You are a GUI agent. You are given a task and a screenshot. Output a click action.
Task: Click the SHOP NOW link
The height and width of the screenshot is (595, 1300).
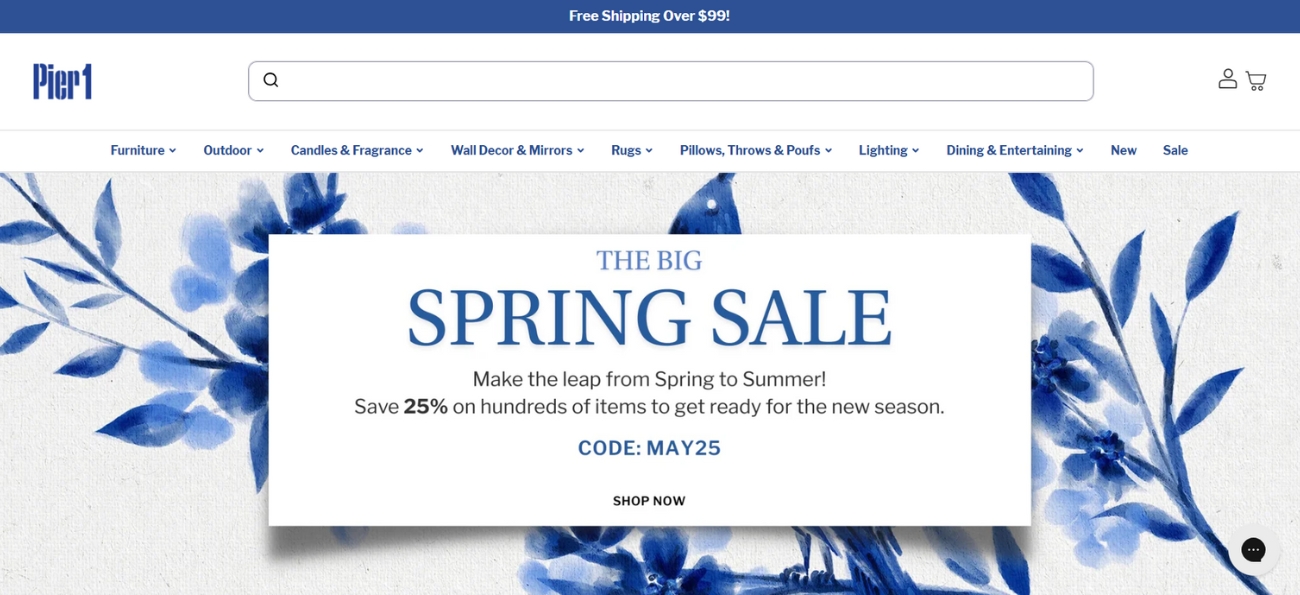(x=649, y=501)
